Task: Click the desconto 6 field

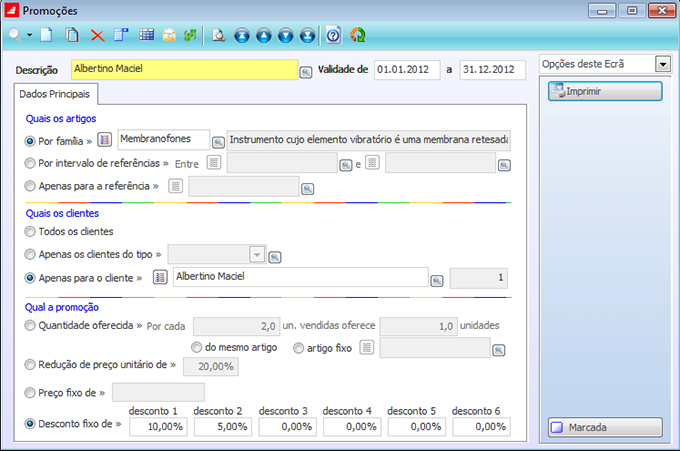Action: click(481, 427)
